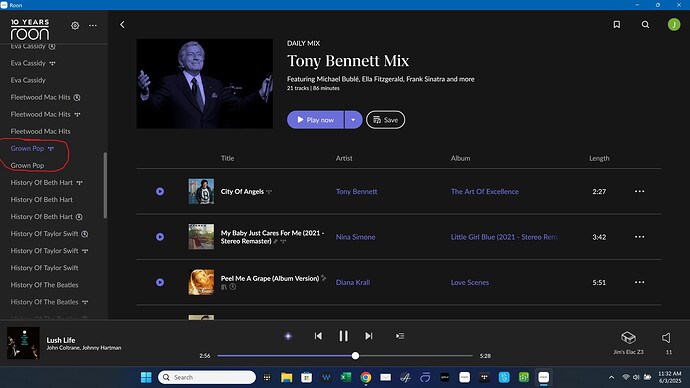690x388 pixels.
Task: Click the Artist column header
Action: (344, 158)
